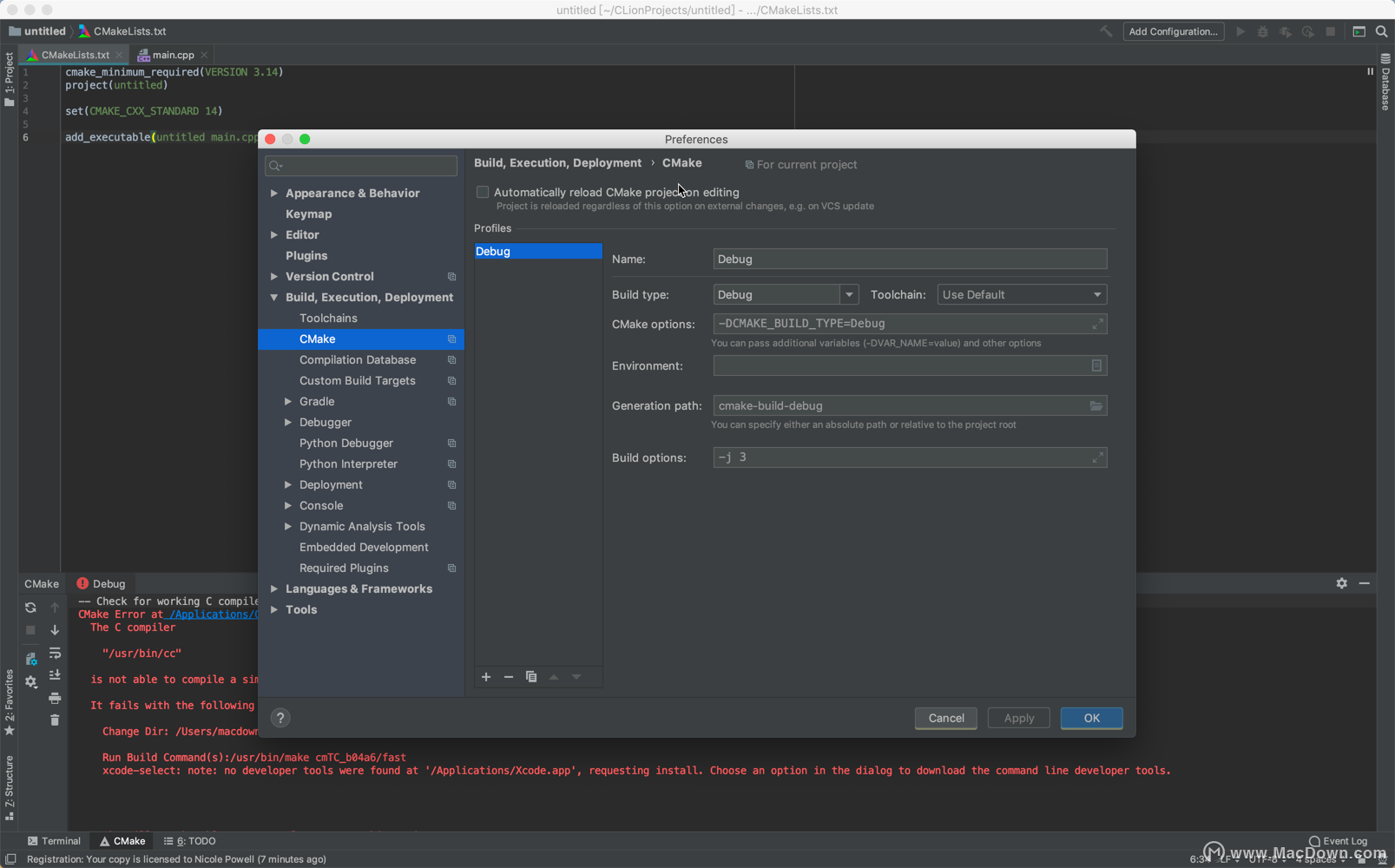Select Toolchains in settings tree
This screenshot has width=1395, height=868.
click(x=328, y=318)
